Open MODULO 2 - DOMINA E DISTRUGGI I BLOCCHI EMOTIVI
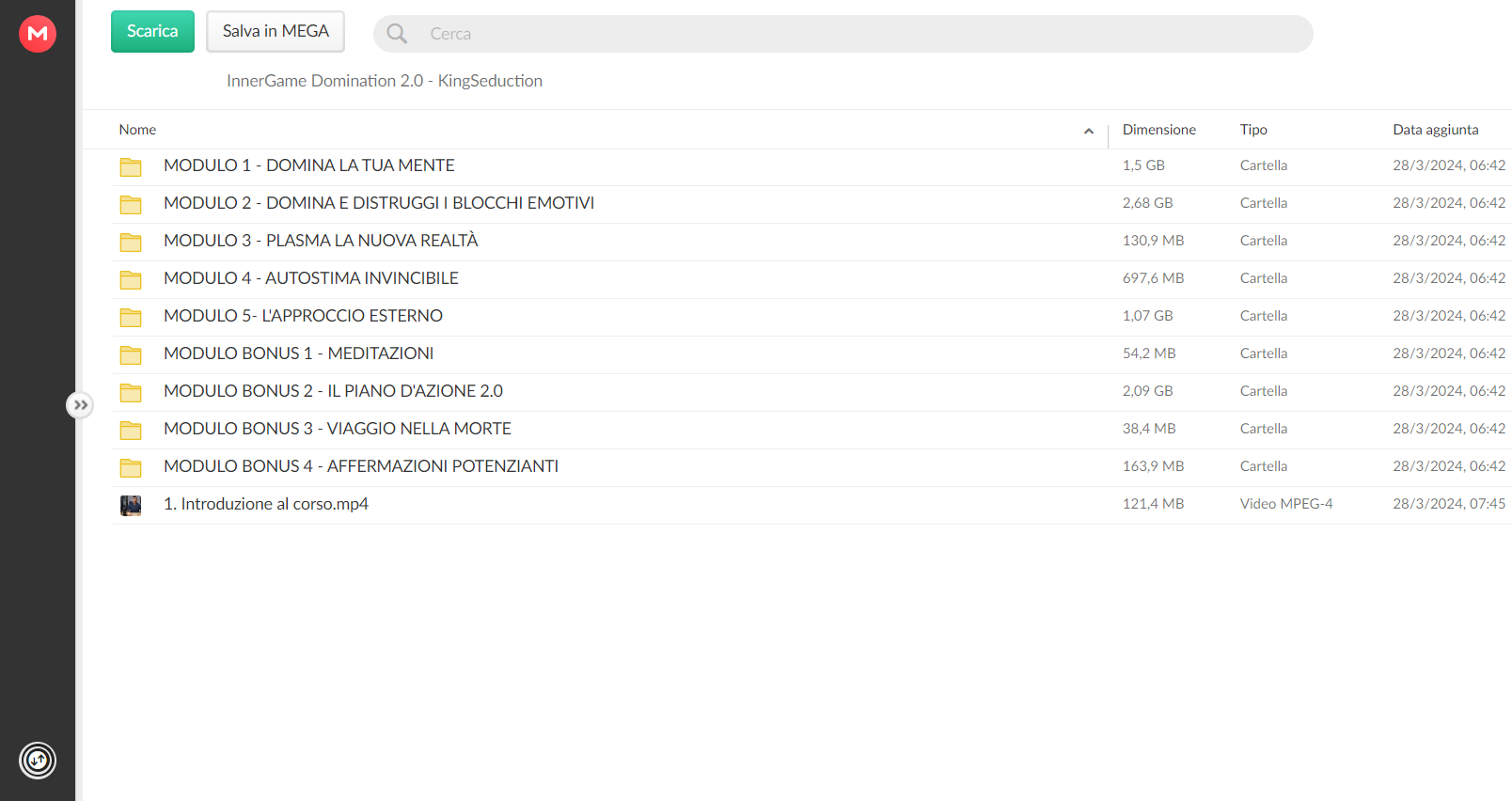Image resolution: width=1512 pixels, height=801 pixels. 379,203
